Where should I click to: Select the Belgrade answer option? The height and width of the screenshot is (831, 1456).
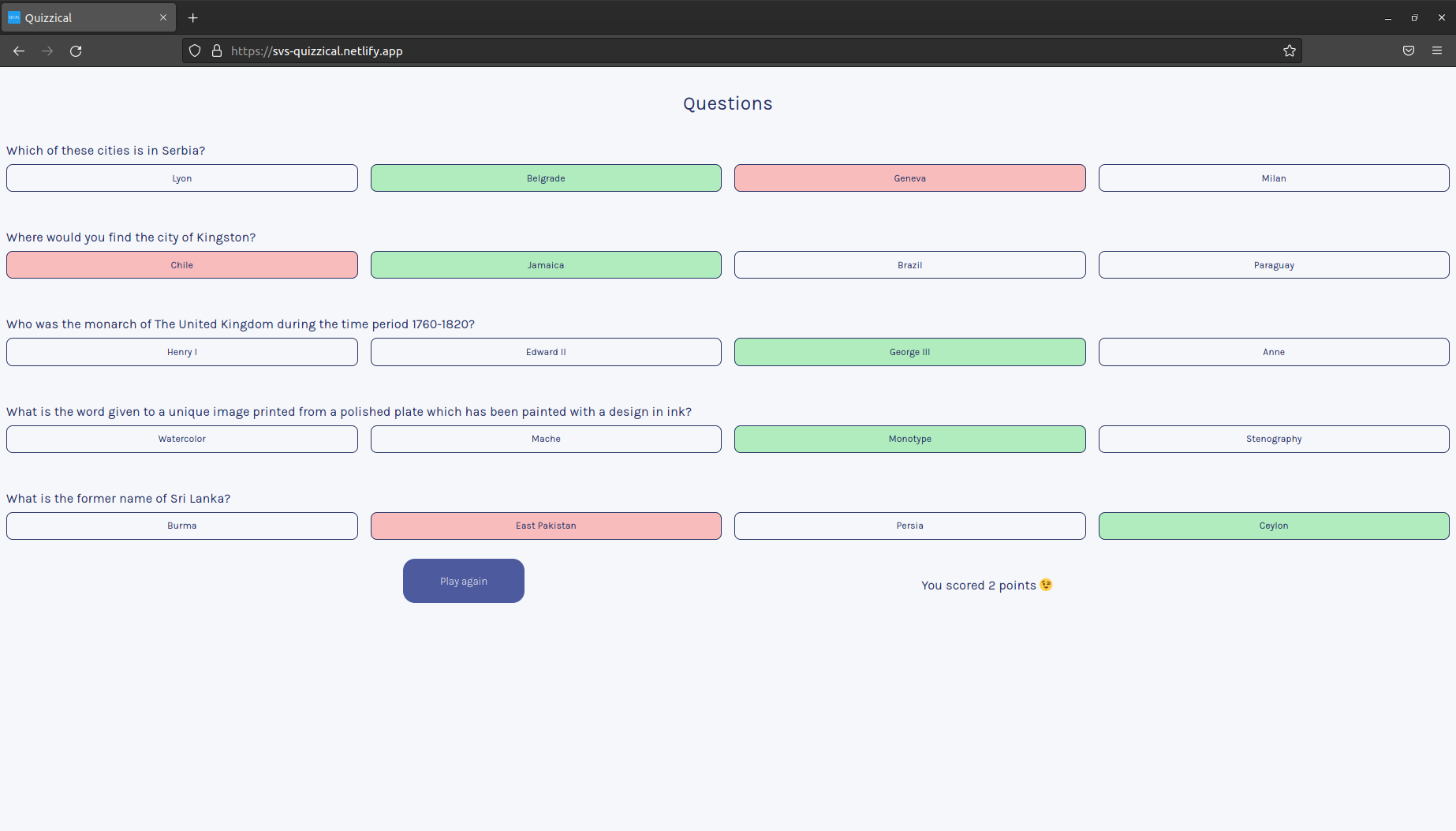(546, 178)
